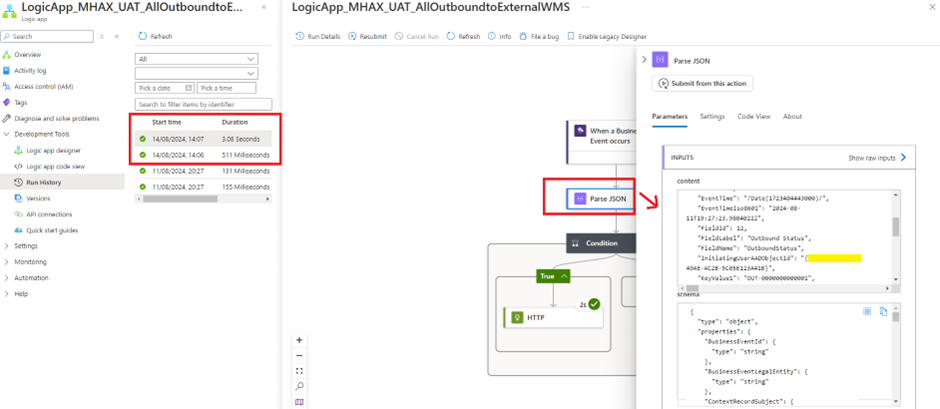
Task: Click Submit from this action
Action: point(702,83)
